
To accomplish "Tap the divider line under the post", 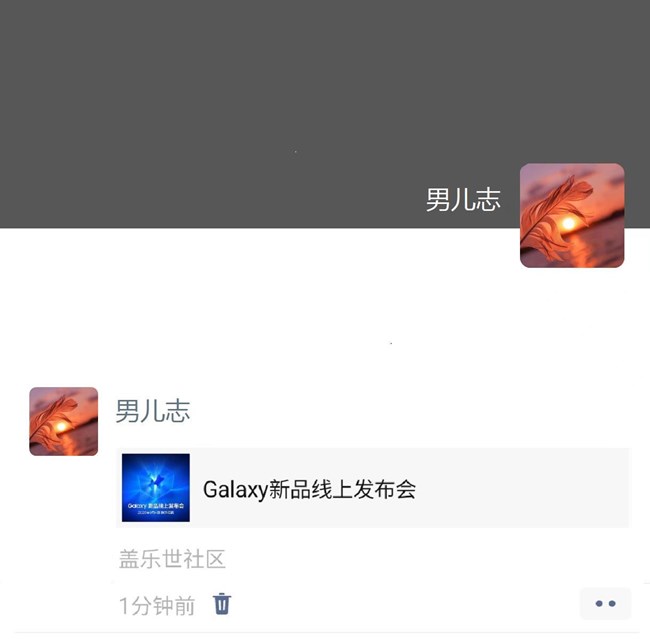I will point(327,632).
